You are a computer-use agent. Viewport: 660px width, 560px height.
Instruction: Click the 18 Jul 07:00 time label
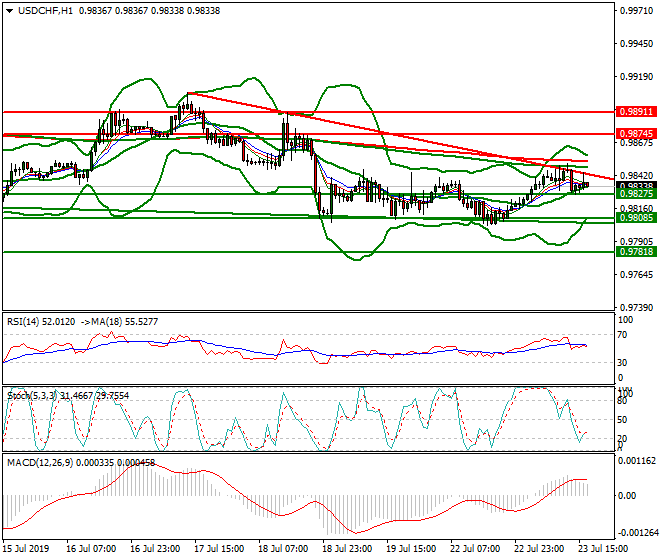283,549
